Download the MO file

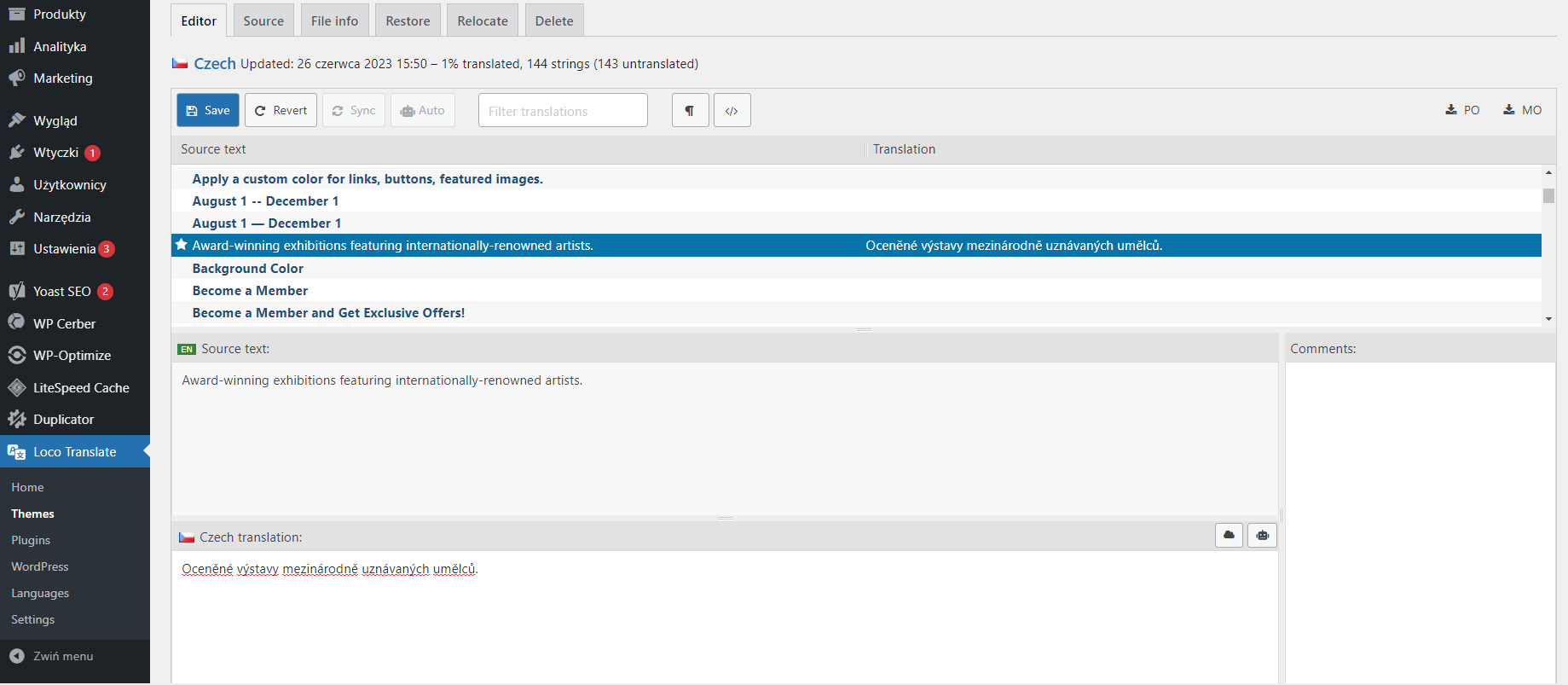pyautogui.click(x=1522, y=110)
